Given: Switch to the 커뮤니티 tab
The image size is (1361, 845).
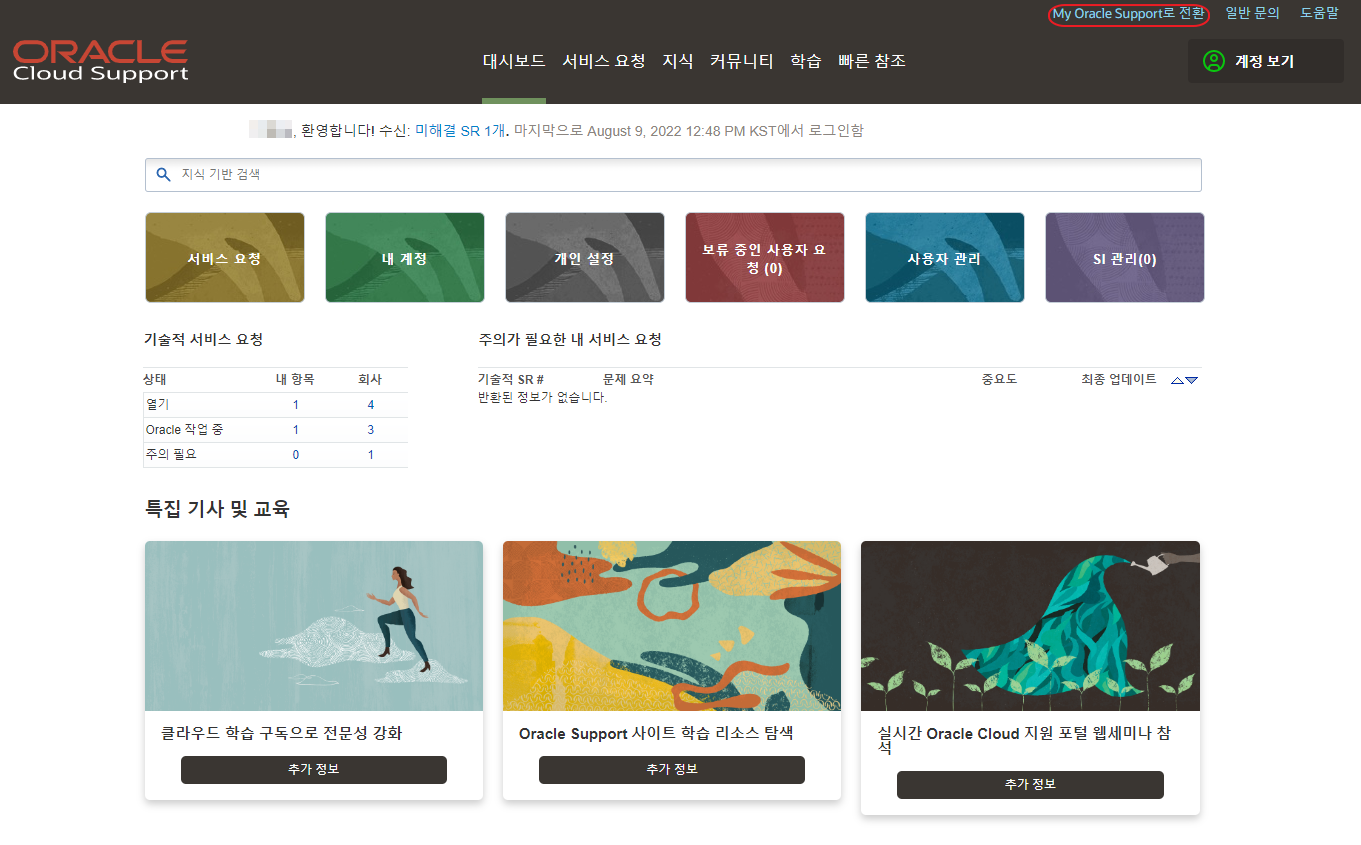Looking at the screenshot, I should [x=742, y=61].
